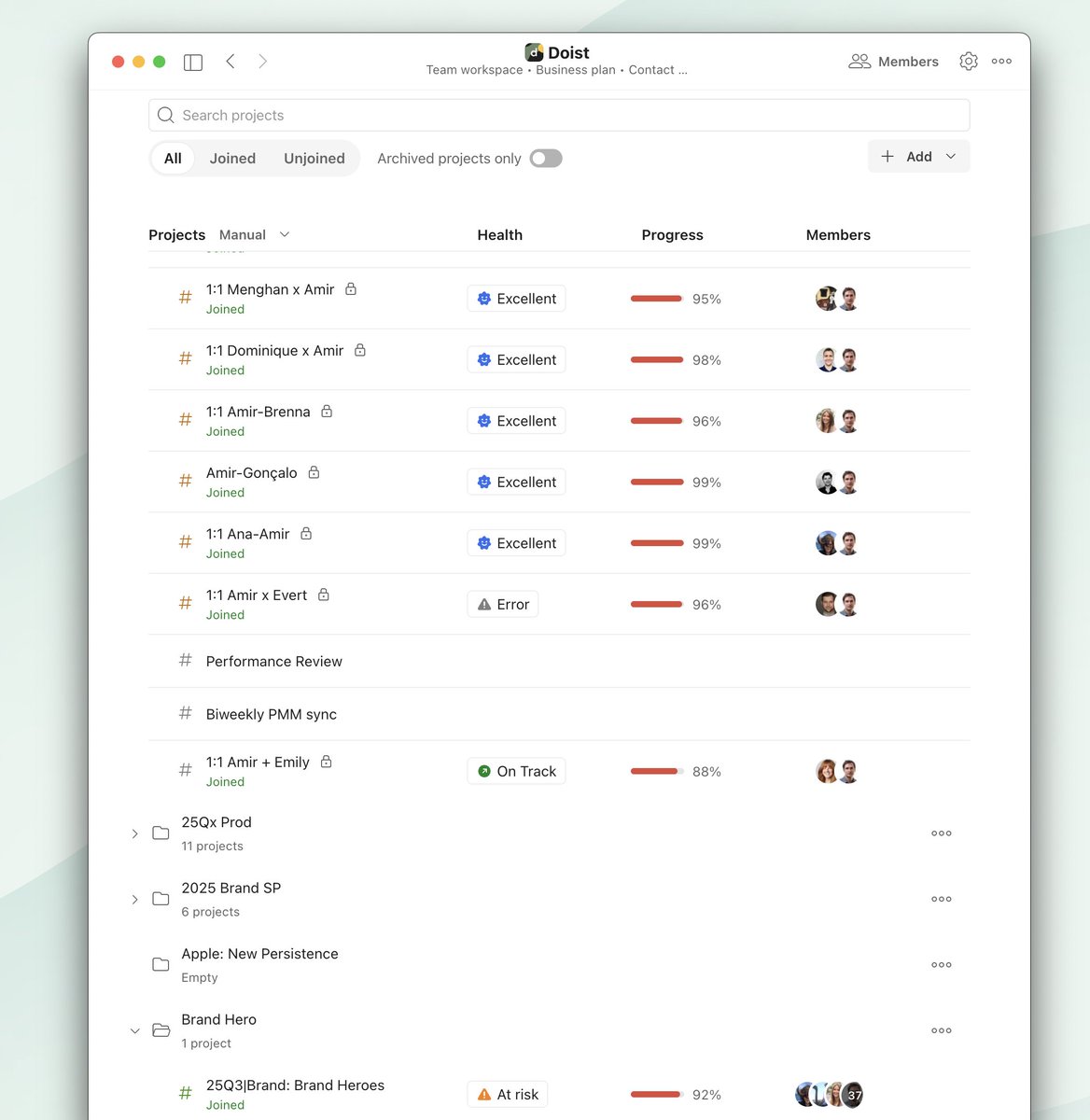Image resolution: width=1090 pixels, height=1120 pixels.
Task: Click member avatars for Amir-Gonçalo
Action: tap(837, 482)
